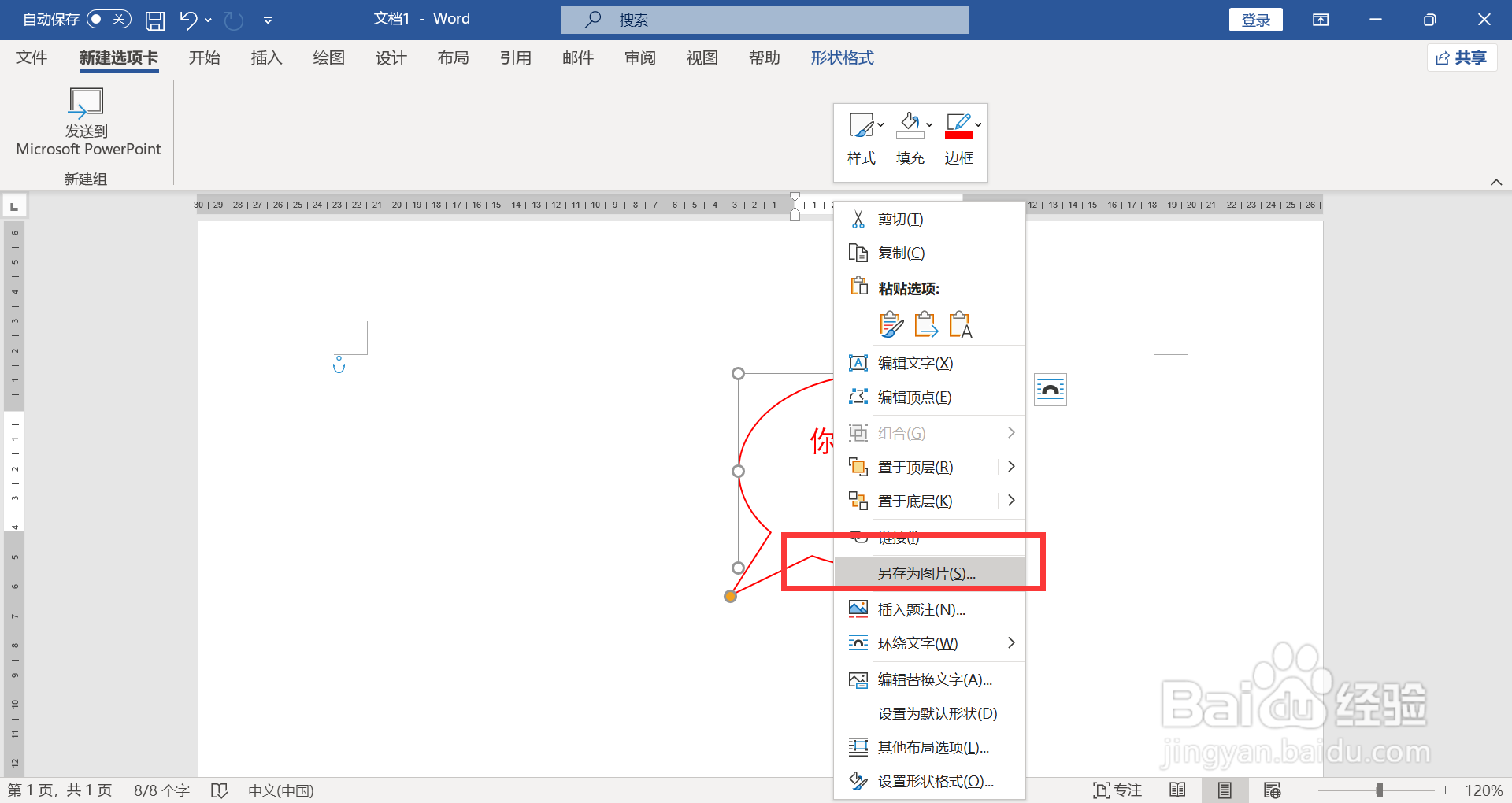Screen dimensions: 1512x803
Task: Choose 编辑替换文字(A)... in context menu
Action: (x=930, y=679)
